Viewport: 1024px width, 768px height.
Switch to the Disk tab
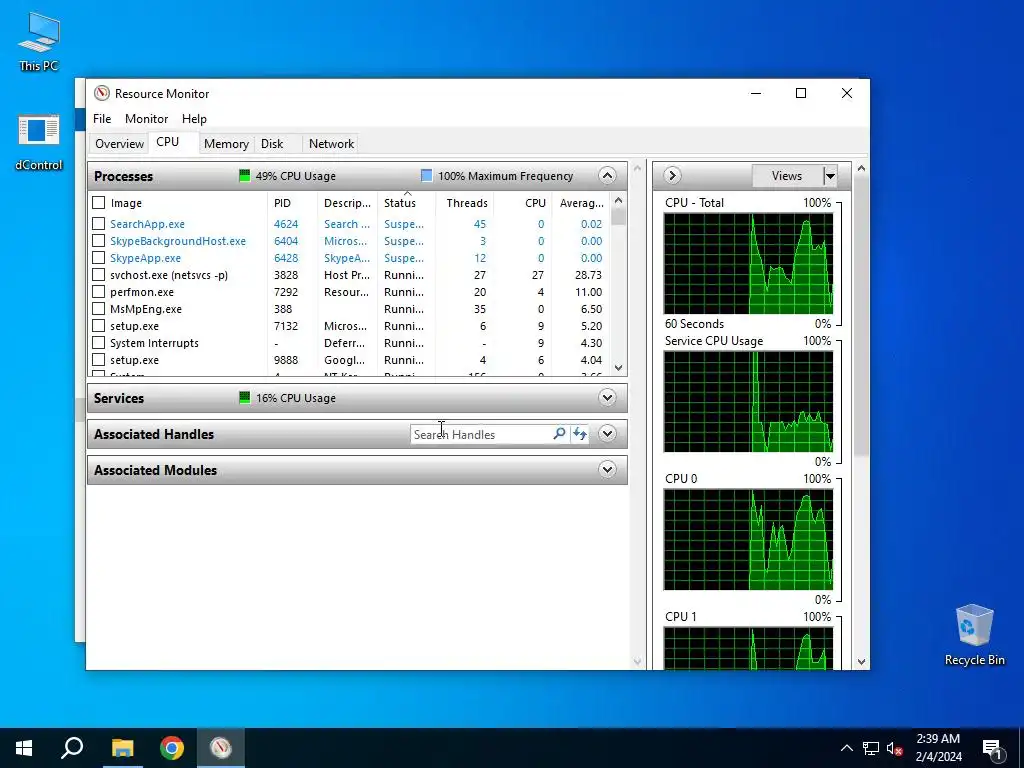pyautogui.click(x=272, y=144)
